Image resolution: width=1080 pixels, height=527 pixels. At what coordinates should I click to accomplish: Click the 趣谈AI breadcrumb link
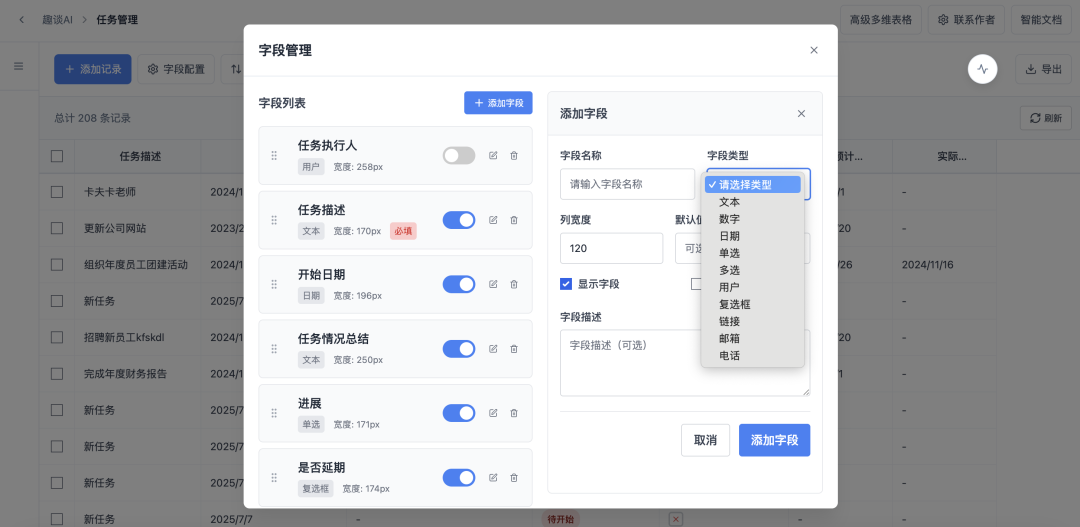tap(57, 20)
